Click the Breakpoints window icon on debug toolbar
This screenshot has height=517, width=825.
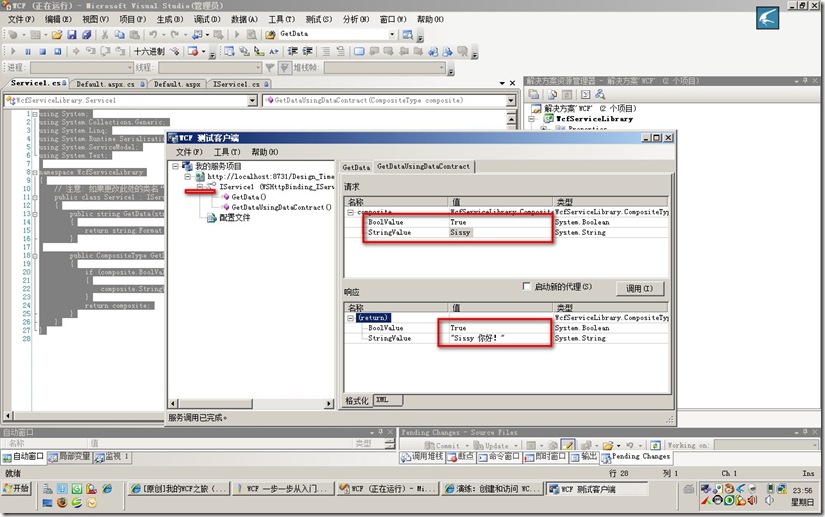pyautogui.click(x=193, y=52)
